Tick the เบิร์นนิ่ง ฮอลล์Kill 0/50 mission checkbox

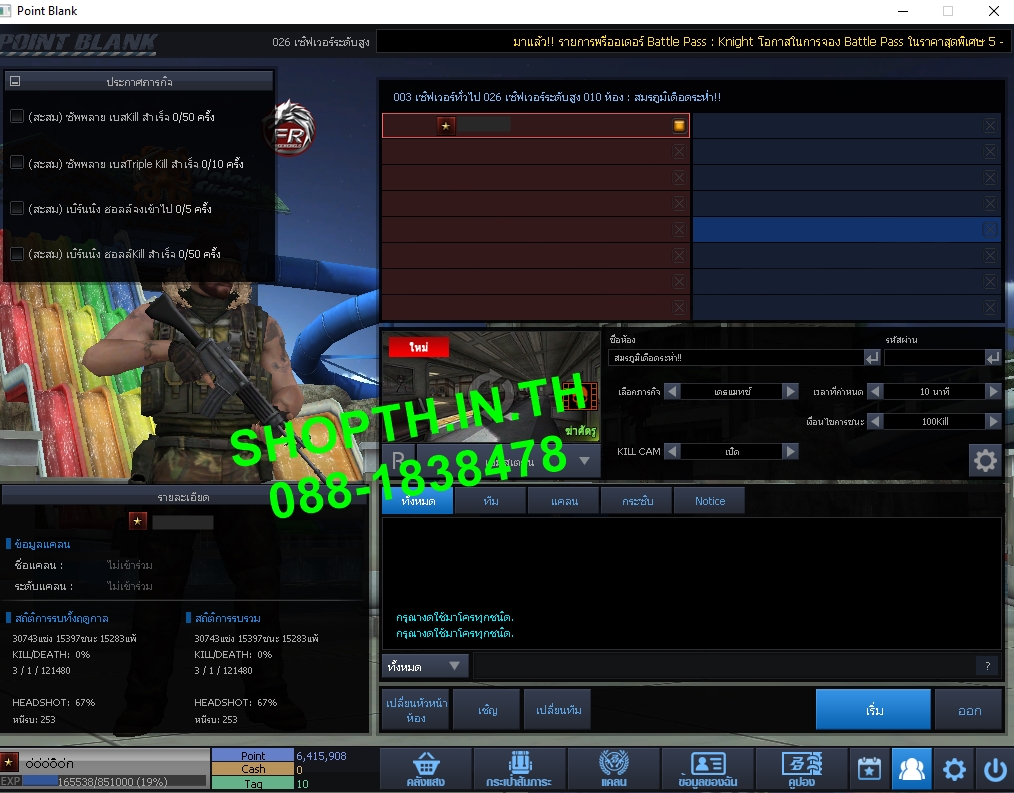click(x=17, y=254)
